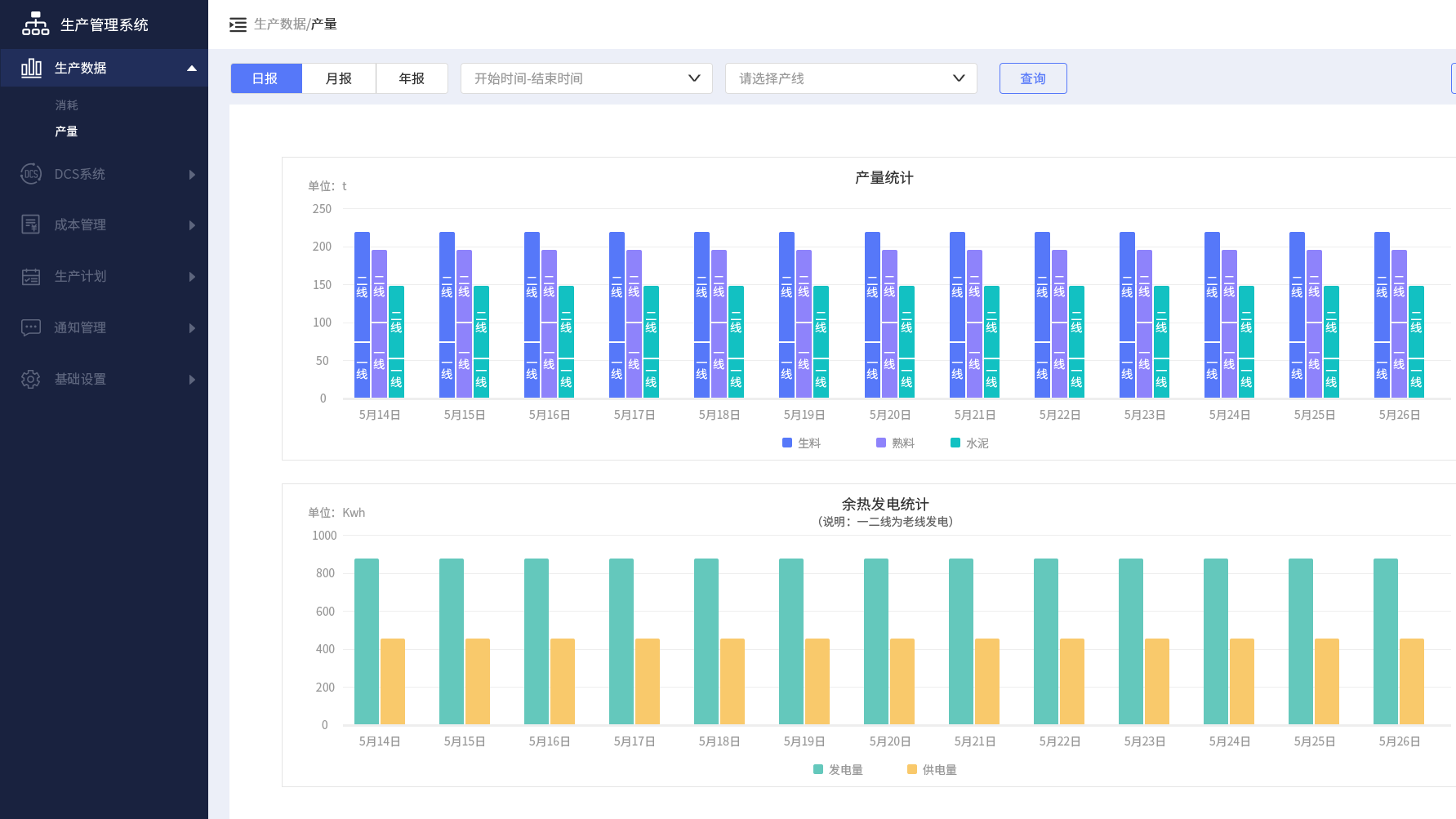Screen dimensions: 1456x819
Task: Collapse the 生产数据 menu arrow
Action: [192, 69]
